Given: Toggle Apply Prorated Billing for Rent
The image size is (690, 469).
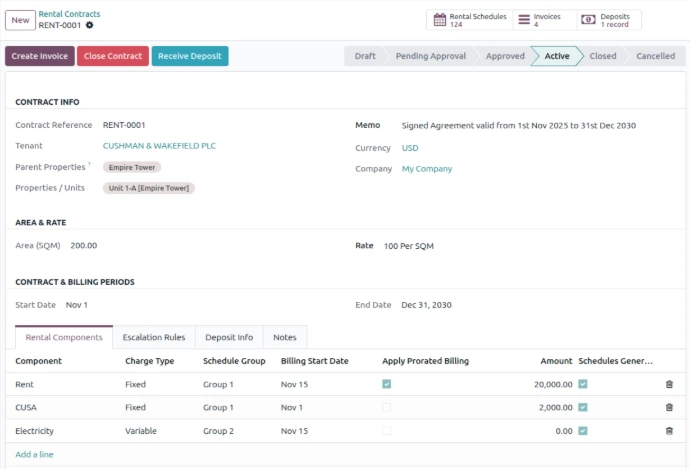Looking at the screenshot, I should tap(387, 384).
